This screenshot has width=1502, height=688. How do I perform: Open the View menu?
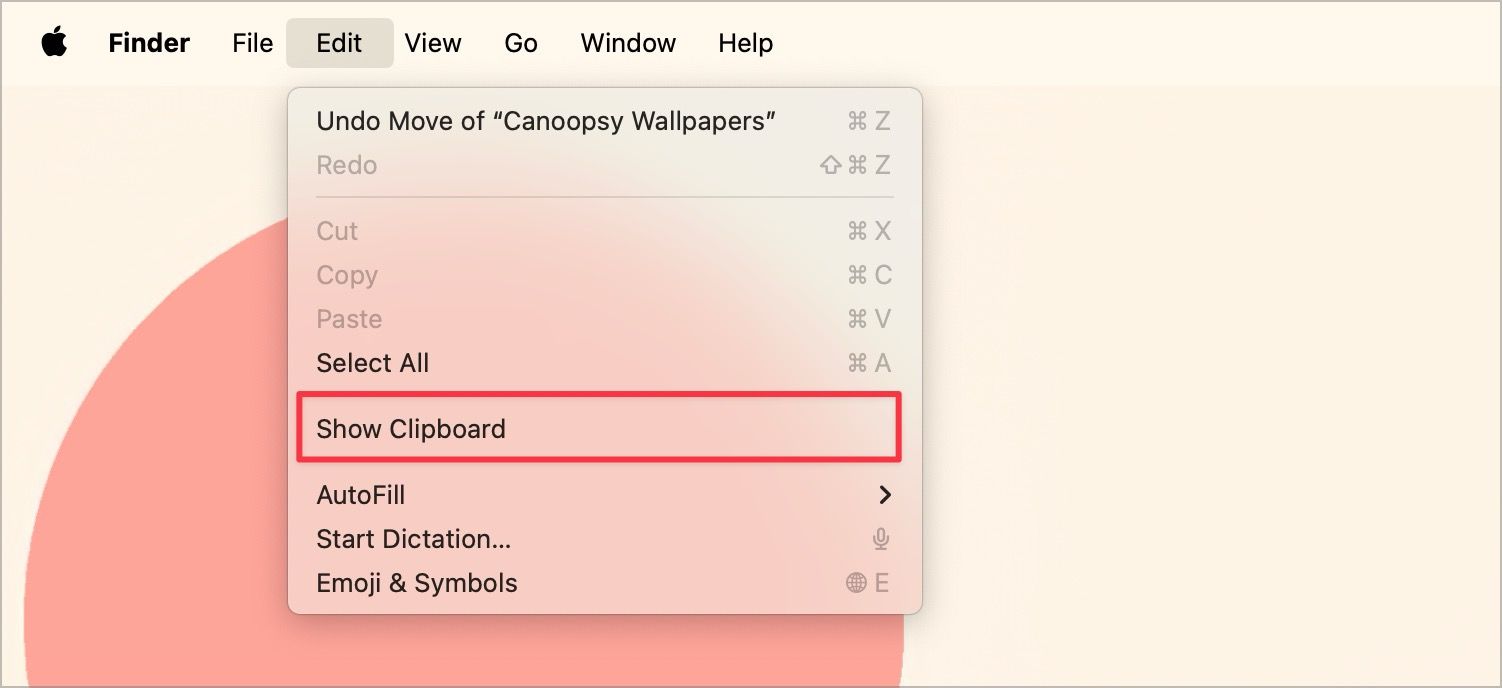pyautogui.click(x=433, y=43)
